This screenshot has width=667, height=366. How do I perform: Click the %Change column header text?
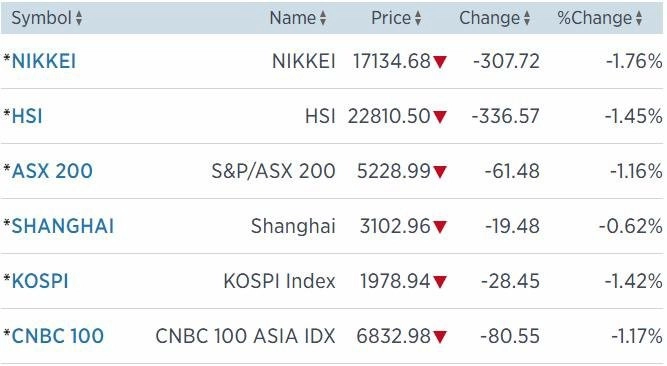click(x=594, y=18)
